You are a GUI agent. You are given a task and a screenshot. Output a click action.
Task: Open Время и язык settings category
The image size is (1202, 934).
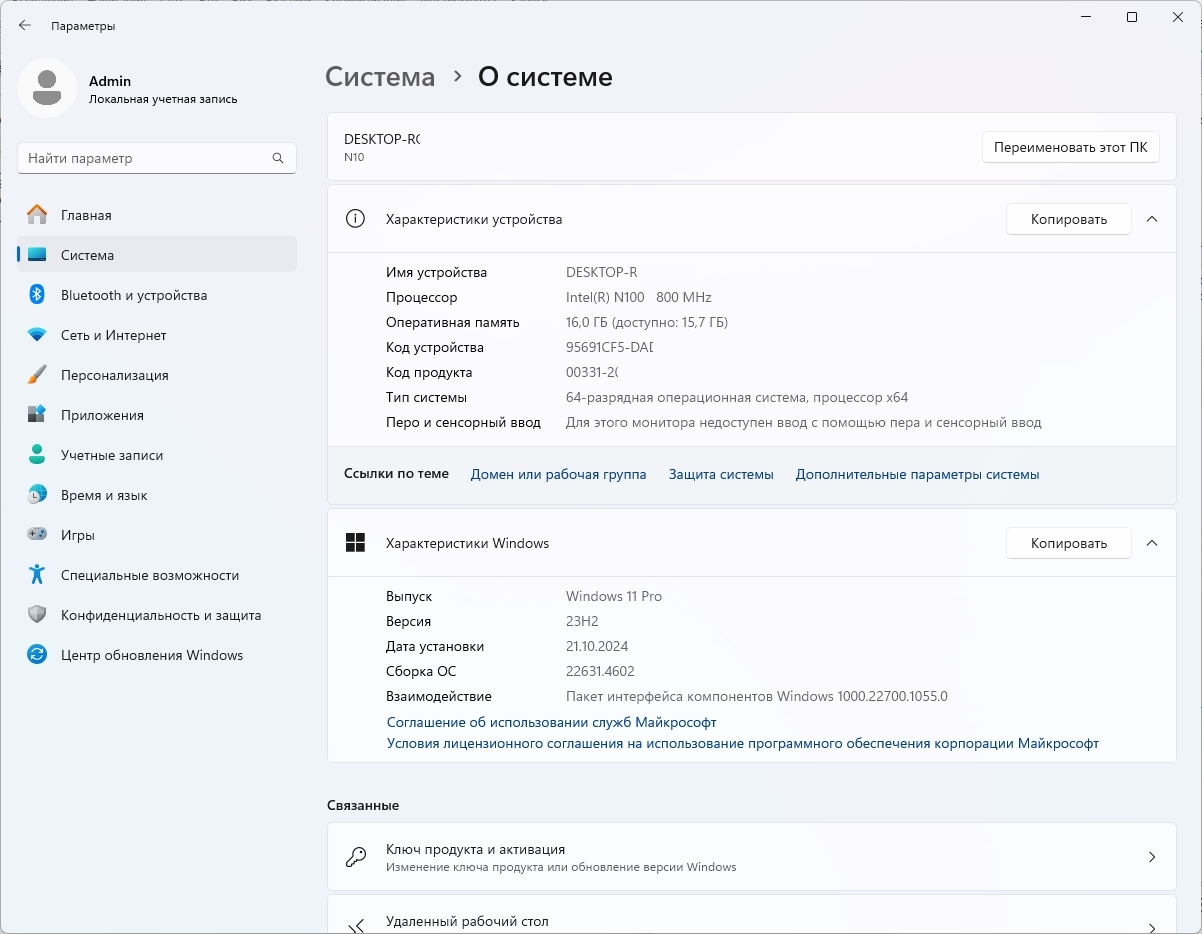tap(104, 495)
